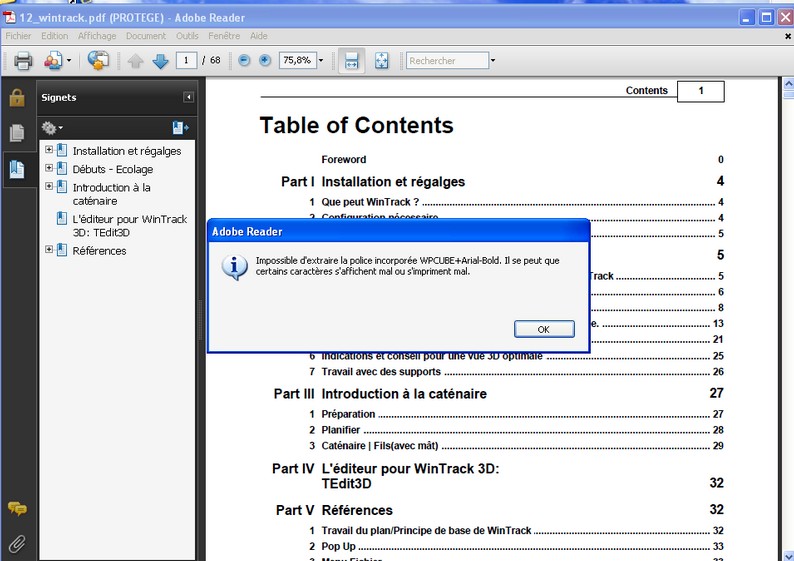Go to previous page with up arrow
The height and width of the screenshot is (561, 794).
point(135,61)
